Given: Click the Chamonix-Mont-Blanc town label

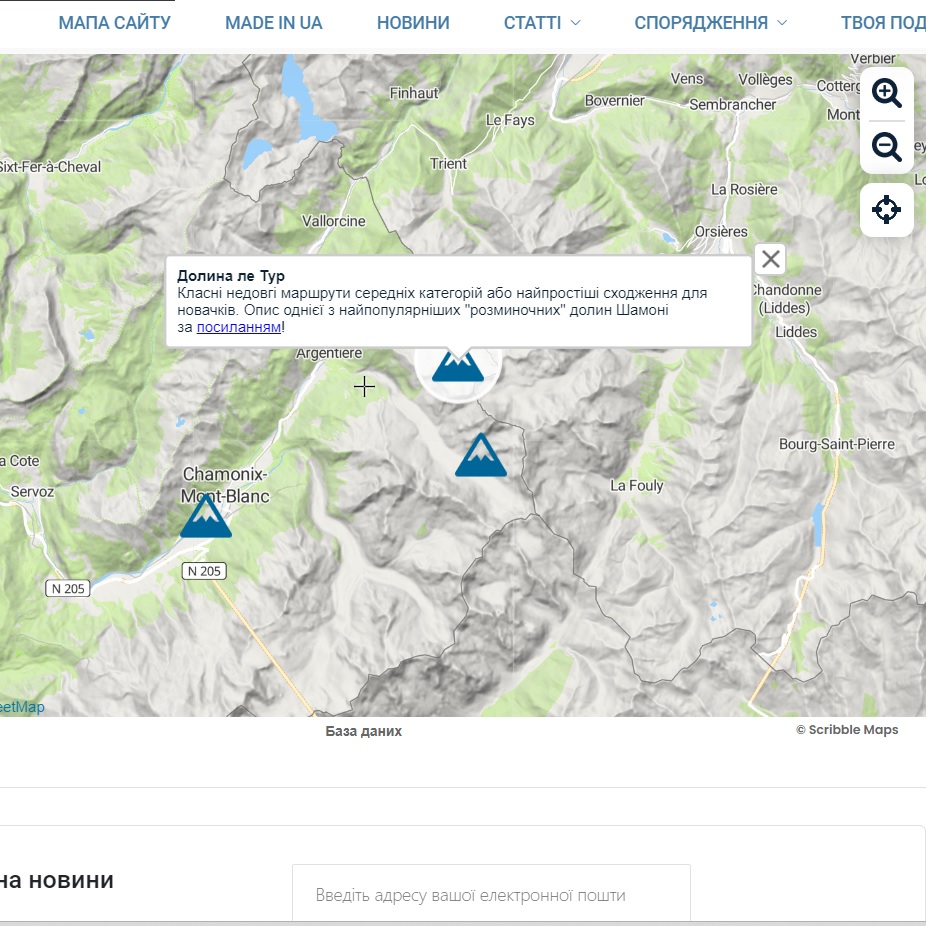Looking at the screenshot, I should coord(226,485).
